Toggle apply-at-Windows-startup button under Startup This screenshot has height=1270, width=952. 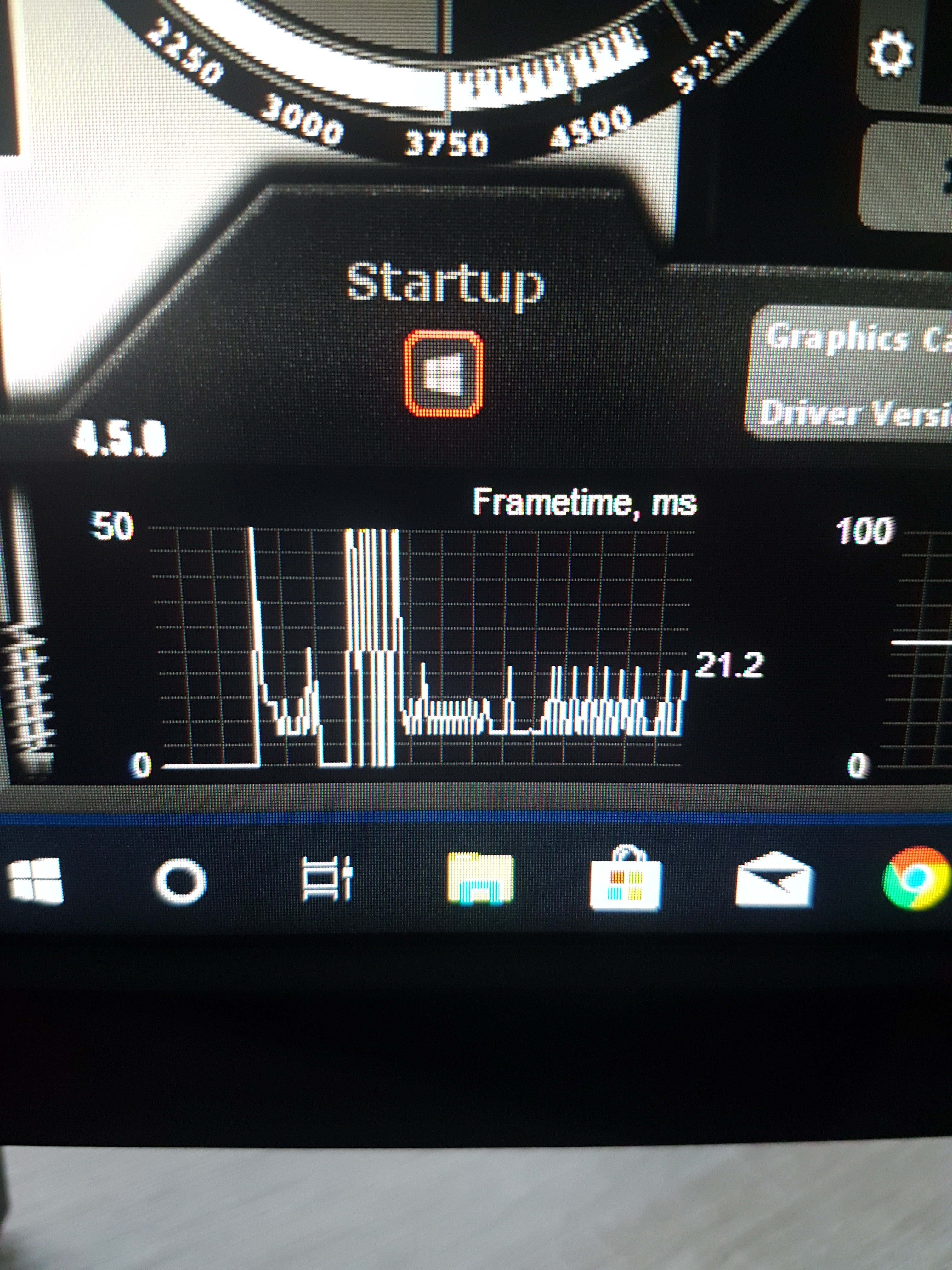tap(443, 374)
